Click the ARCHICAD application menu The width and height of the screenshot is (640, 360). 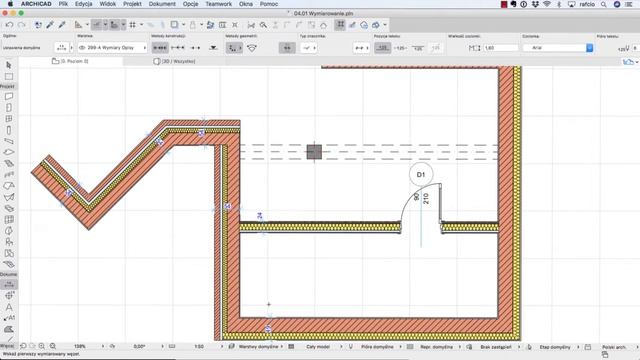pyautogui.click(x=36, y=4)
